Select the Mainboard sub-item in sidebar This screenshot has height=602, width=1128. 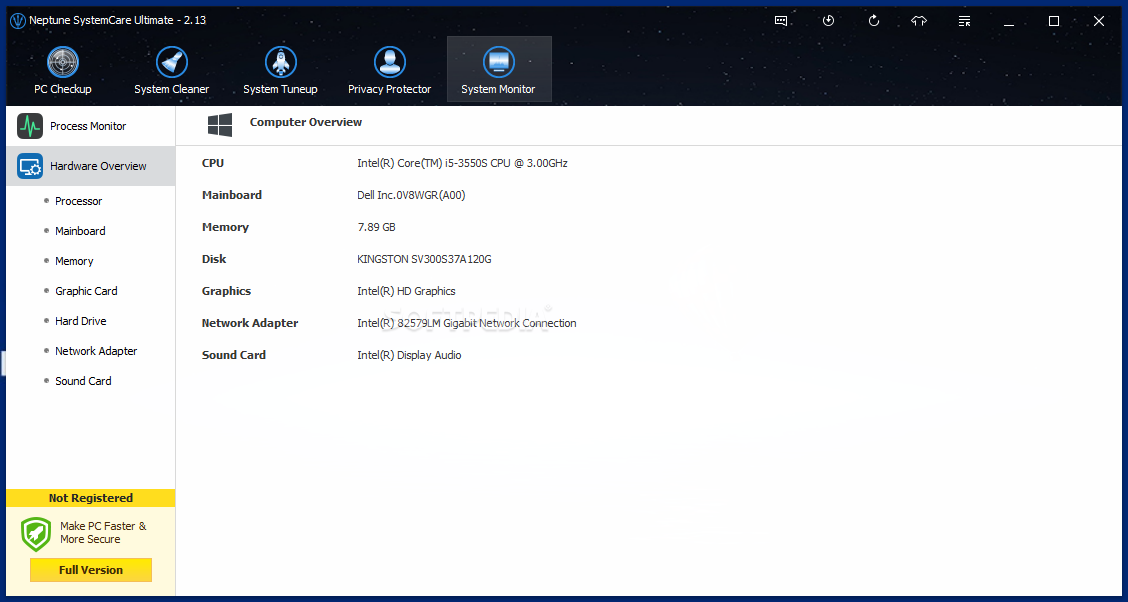pyautogui.click(x=80, y=231)
